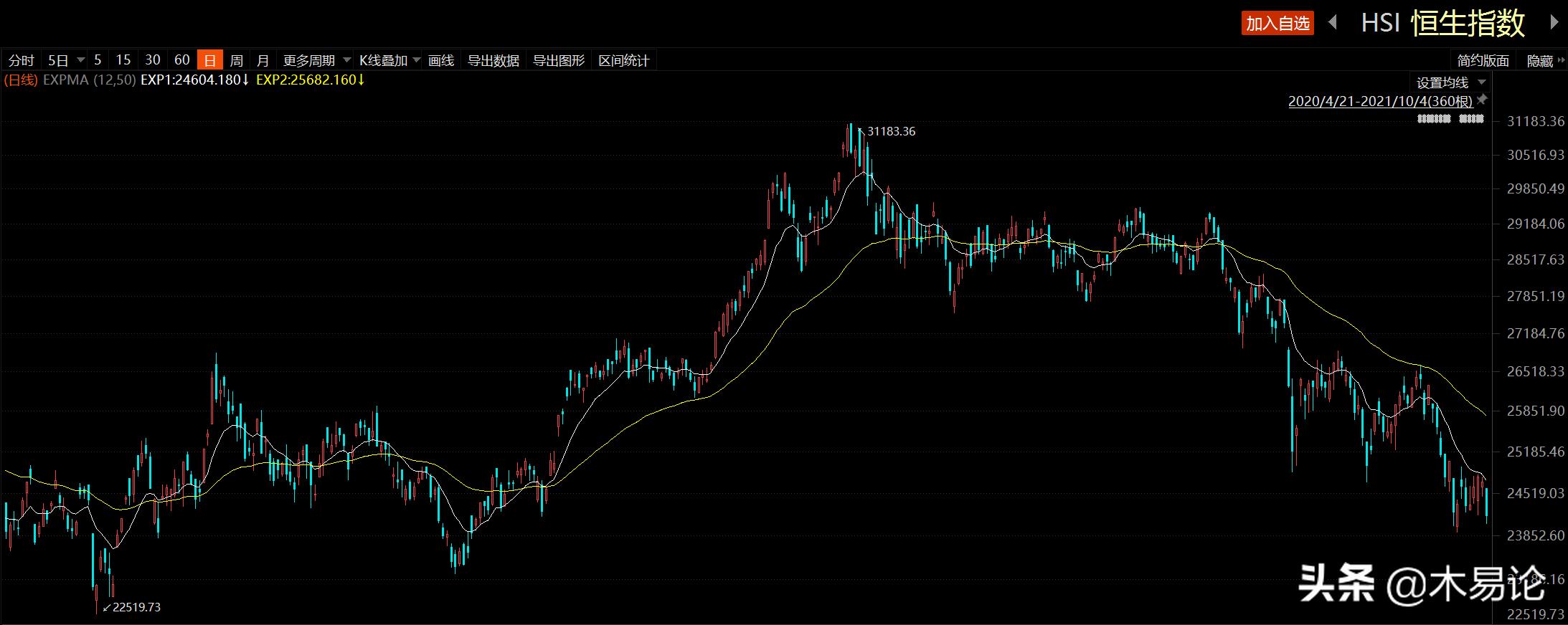The width and height of the screenshot is (1568, 625).
Task: Click the HSI 恒生指数 title
Action: pyautogui.click(x=1442, y=23)
